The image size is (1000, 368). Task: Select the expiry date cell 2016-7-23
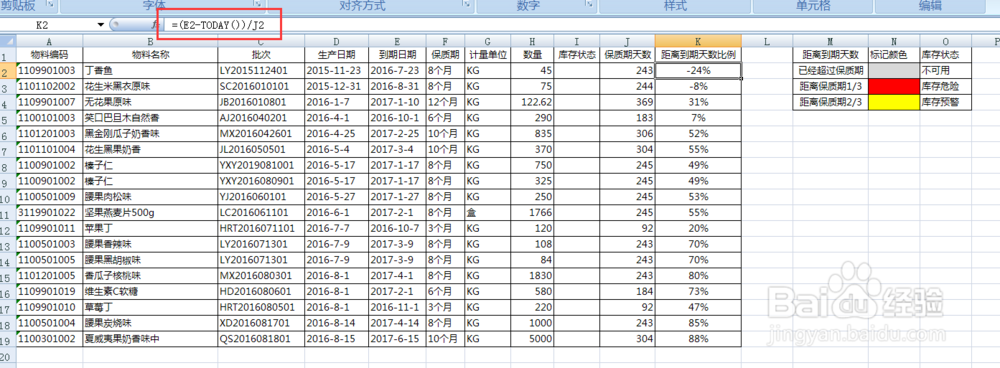[397, 70]
